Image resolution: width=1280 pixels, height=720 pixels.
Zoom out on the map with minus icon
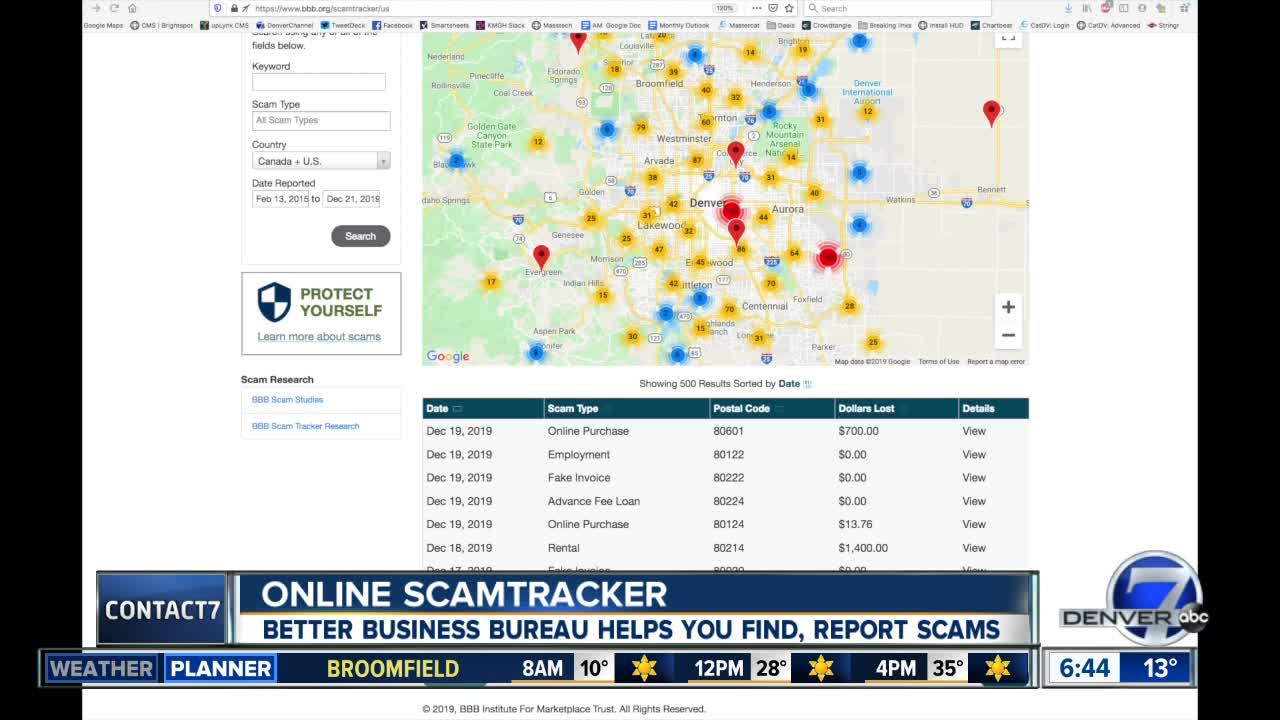click(x=1008, y=335)
